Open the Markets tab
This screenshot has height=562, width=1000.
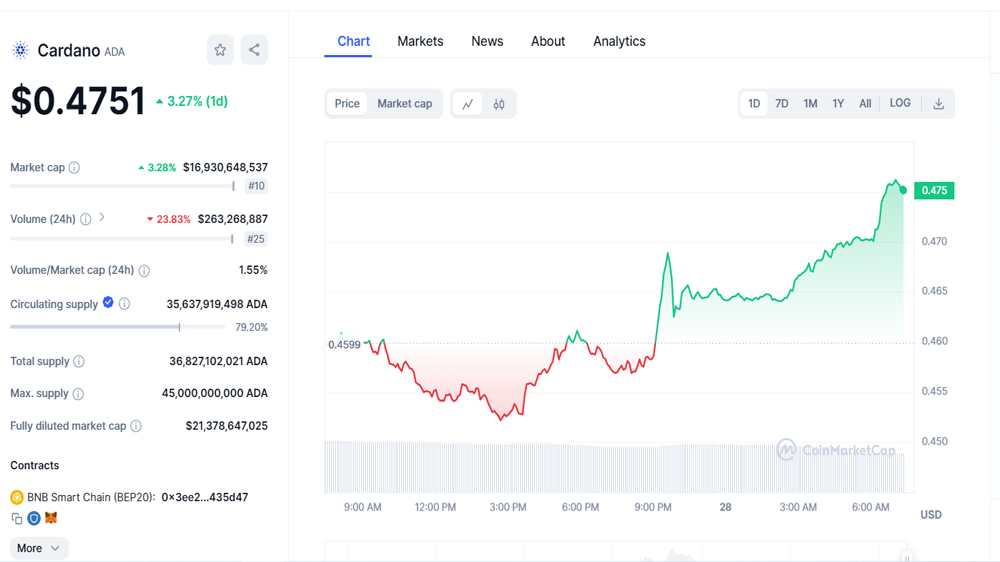[x=420, y=41]
